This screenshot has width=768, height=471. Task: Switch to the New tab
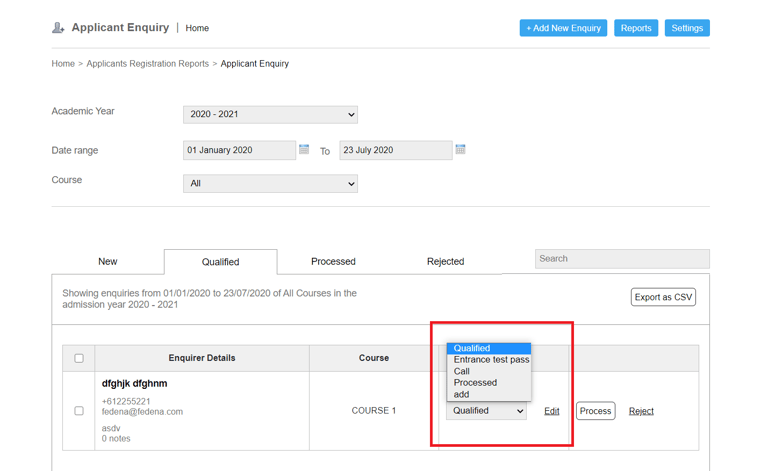(x=108, y=262)
